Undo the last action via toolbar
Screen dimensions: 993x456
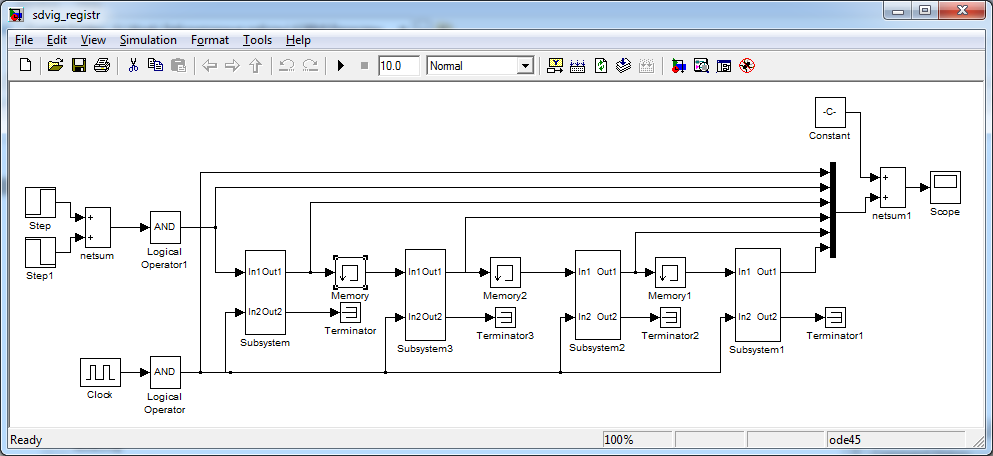pyautogui.click(x=286, y=65)
